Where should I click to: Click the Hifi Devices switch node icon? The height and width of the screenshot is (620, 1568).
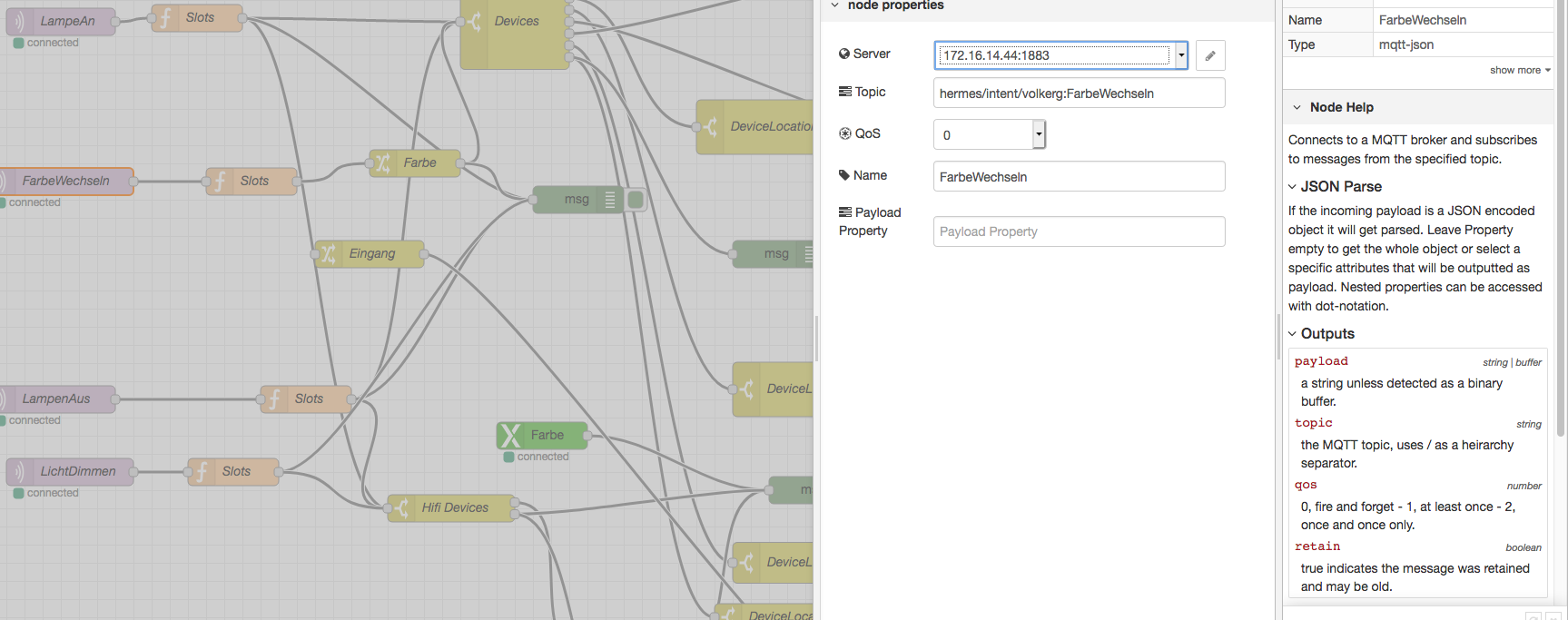pyautogui.click(x=401, y=507)
